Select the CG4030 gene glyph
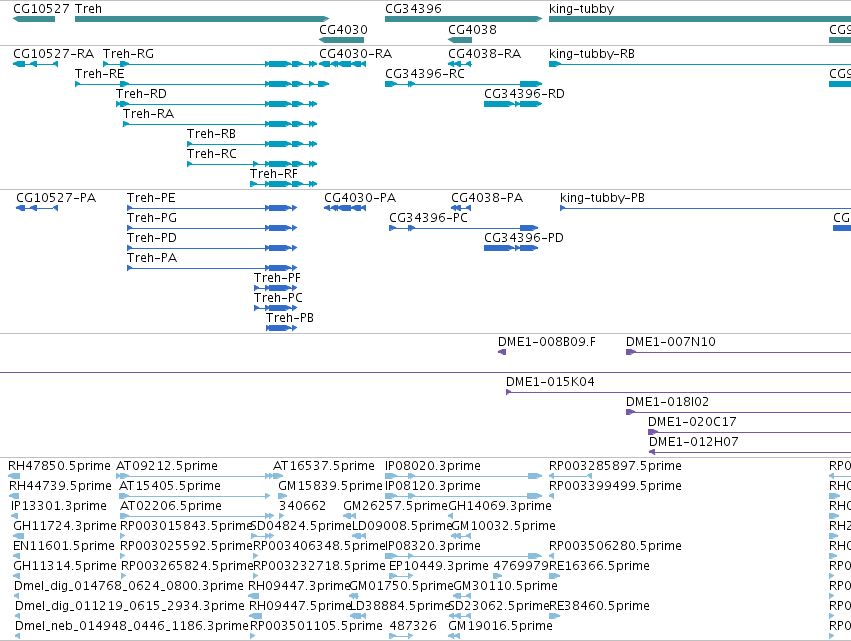The height and width of the screenshot is (641, 851). 341,40
